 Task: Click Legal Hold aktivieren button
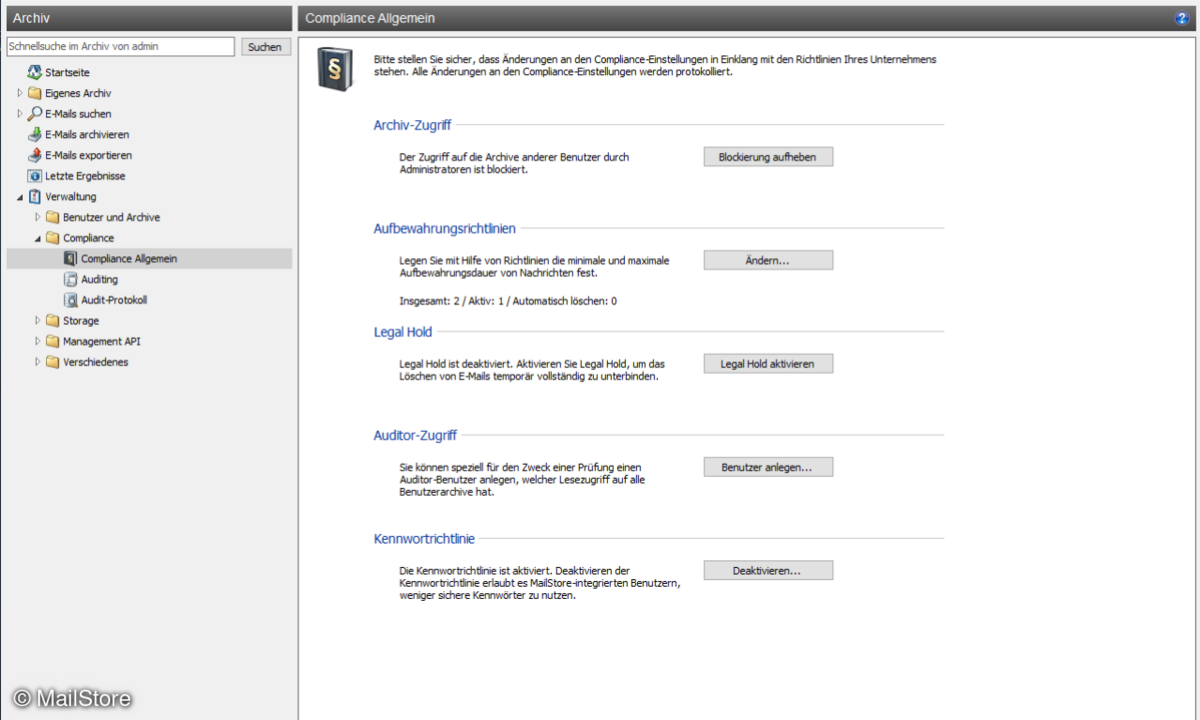[768, 364]
